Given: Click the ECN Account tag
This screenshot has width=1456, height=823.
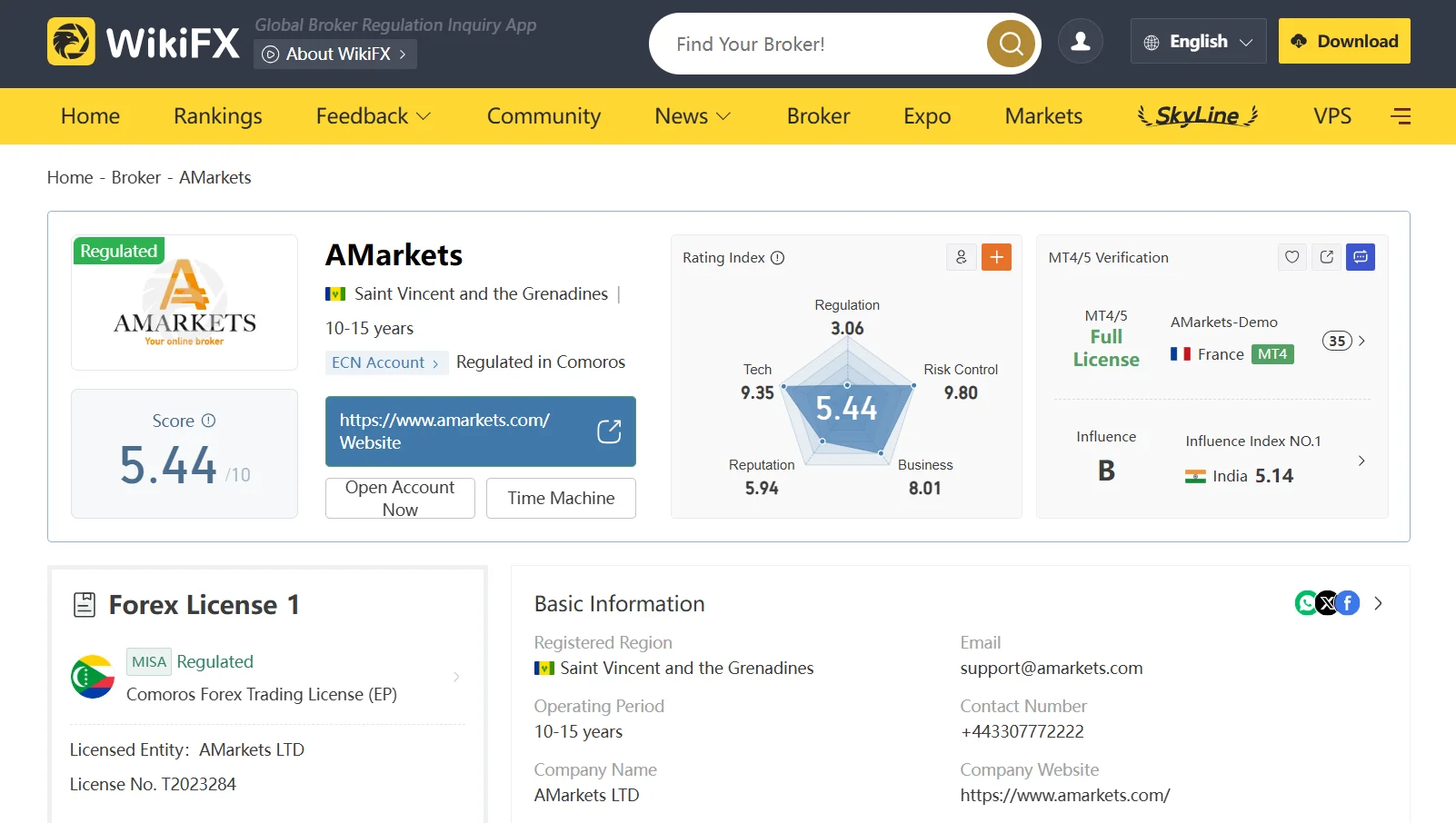Looking at the screenshot, I should [x=386, y=363].
